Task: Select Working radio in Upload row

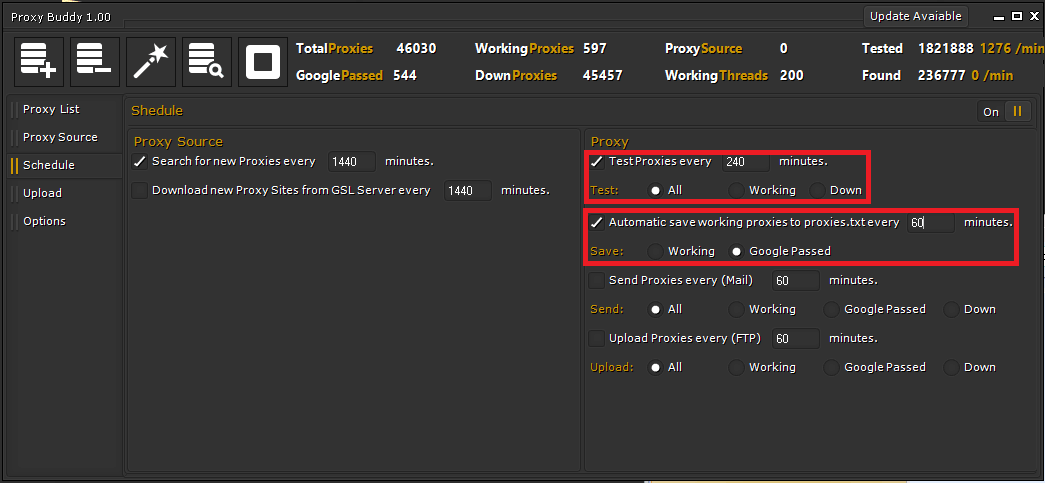Action: [736, 368]
